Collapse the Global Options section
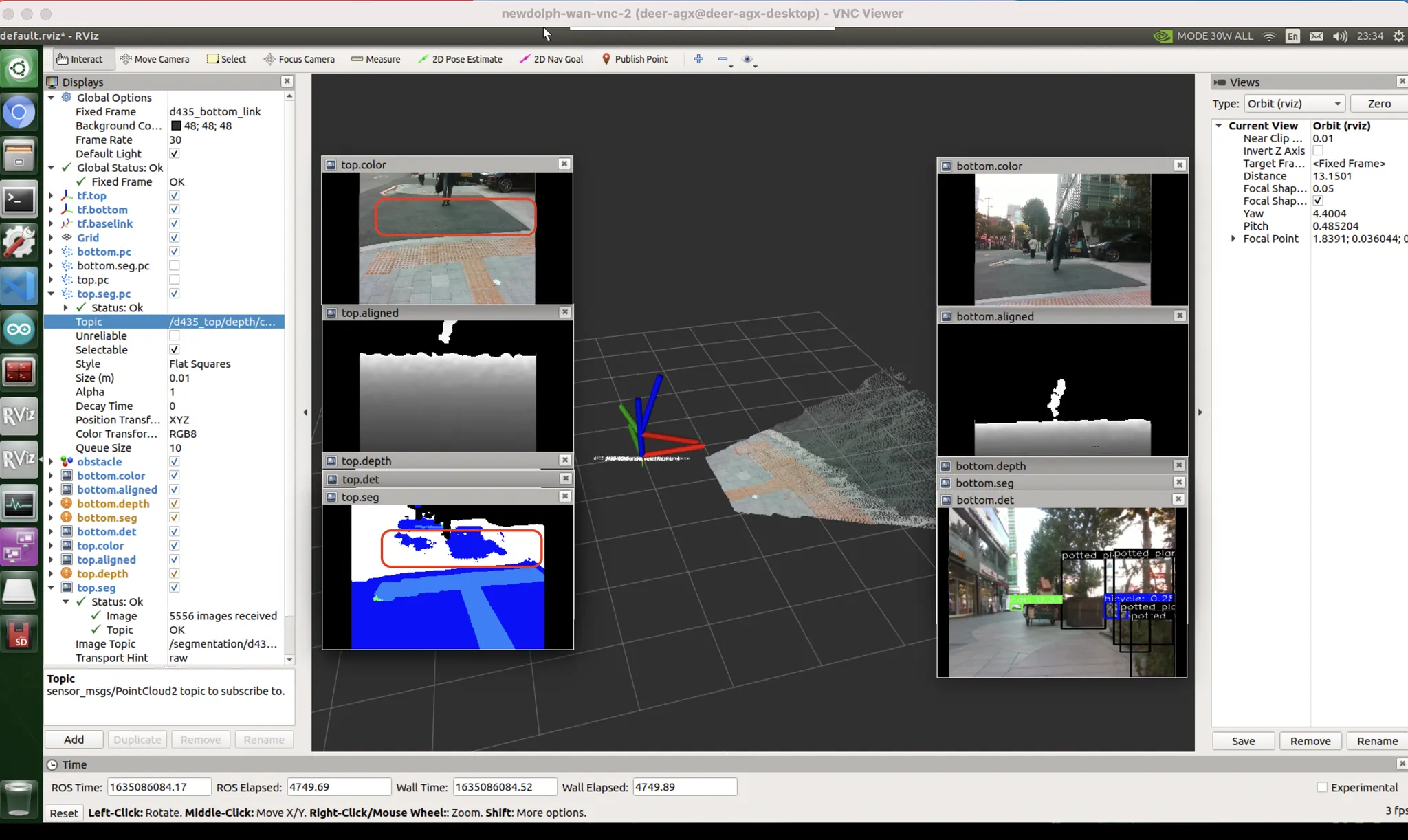Image resolution: width=1408 pixels, height=840 pixels. point(51,98)
